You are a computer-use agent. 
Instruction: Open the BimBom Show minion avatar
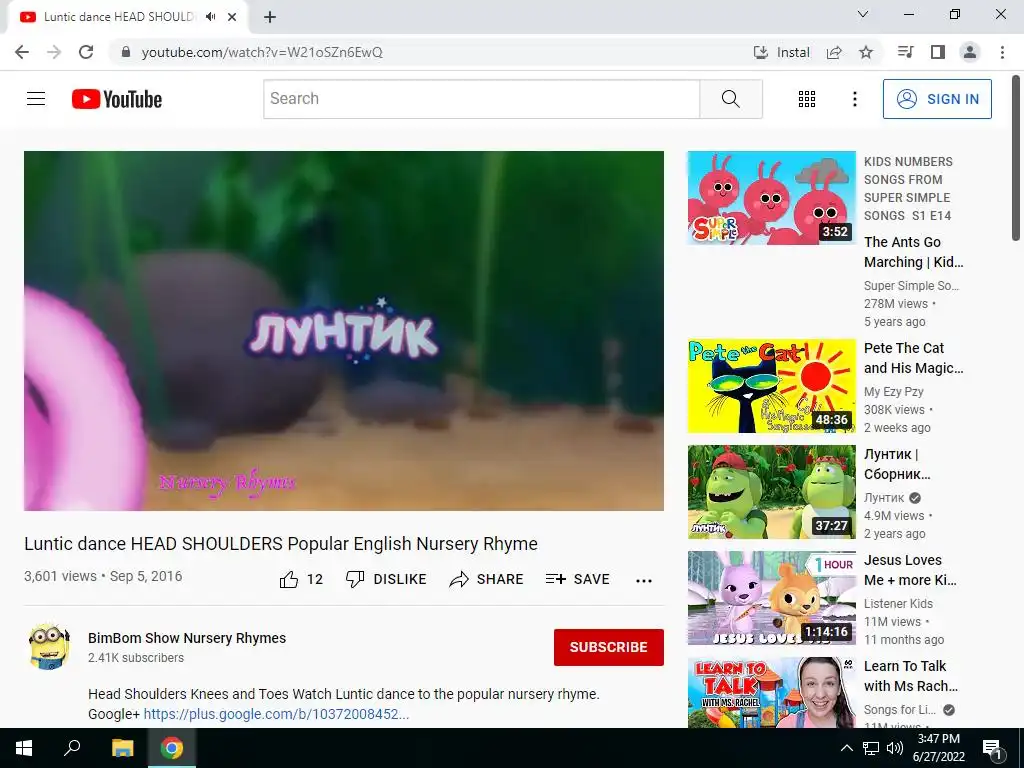click(50, 646)
